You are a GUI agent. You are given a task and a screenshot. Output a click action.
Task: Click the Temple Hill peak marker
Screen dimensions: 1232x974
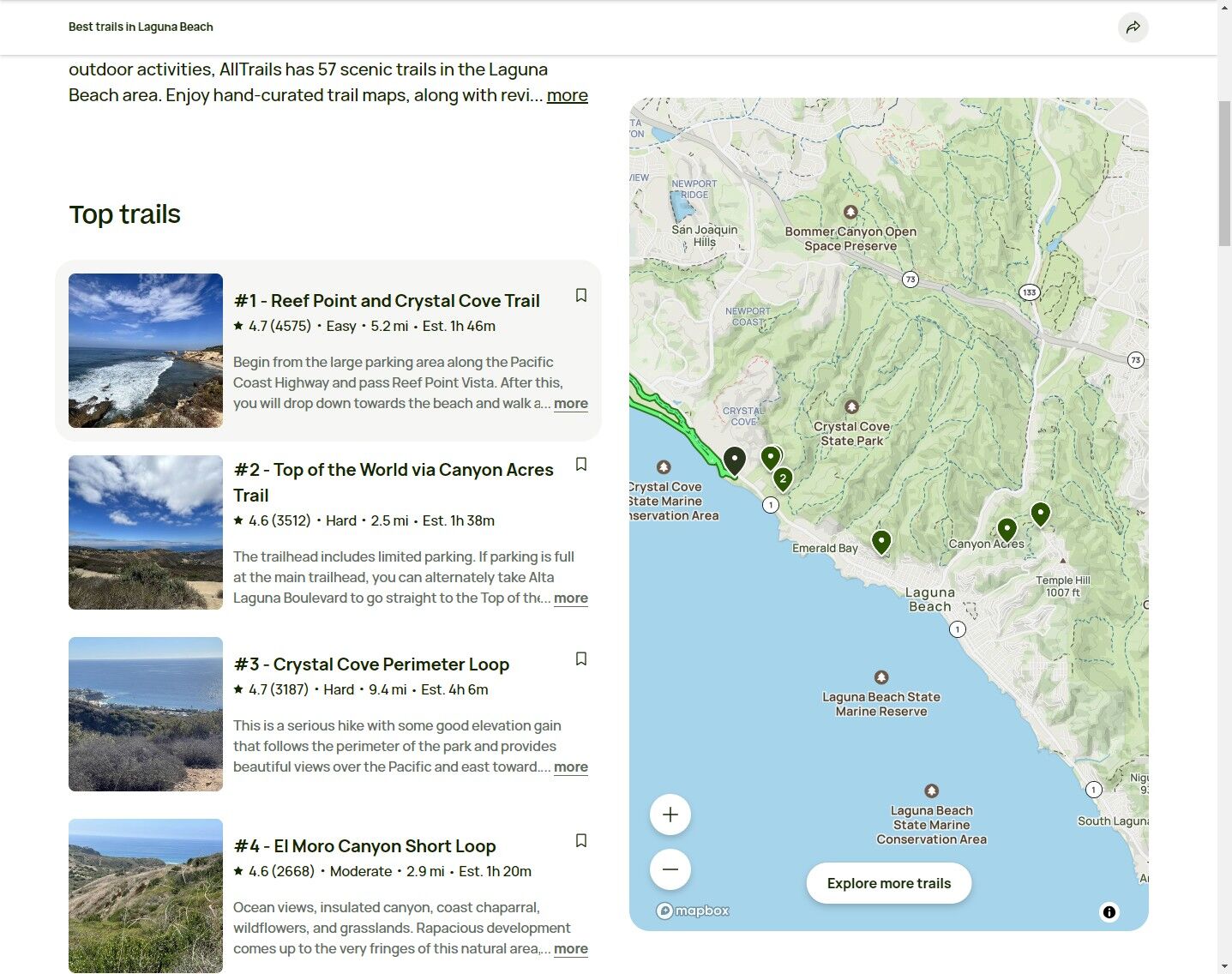1063,561
